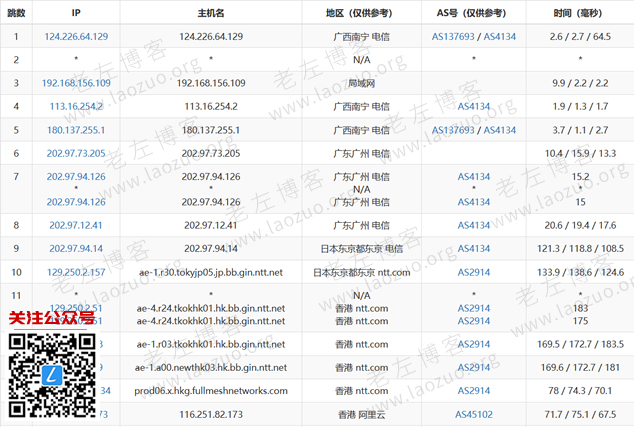The height and width of the screenshot is (427, 634).
Task: Click the 时间（毫秒） column header
Action: coord(580,13)
